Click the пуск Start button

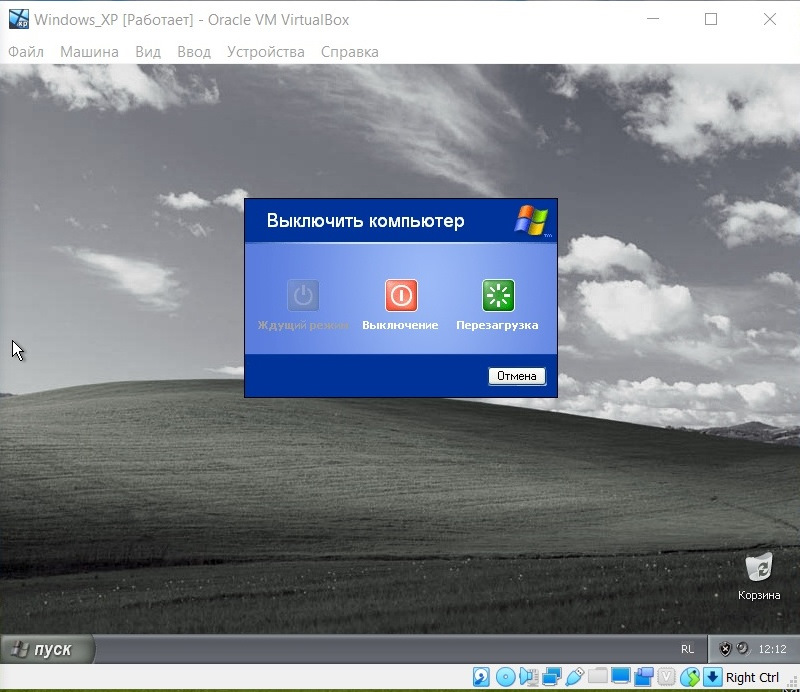pyautogui.click(x=47, y=649)
